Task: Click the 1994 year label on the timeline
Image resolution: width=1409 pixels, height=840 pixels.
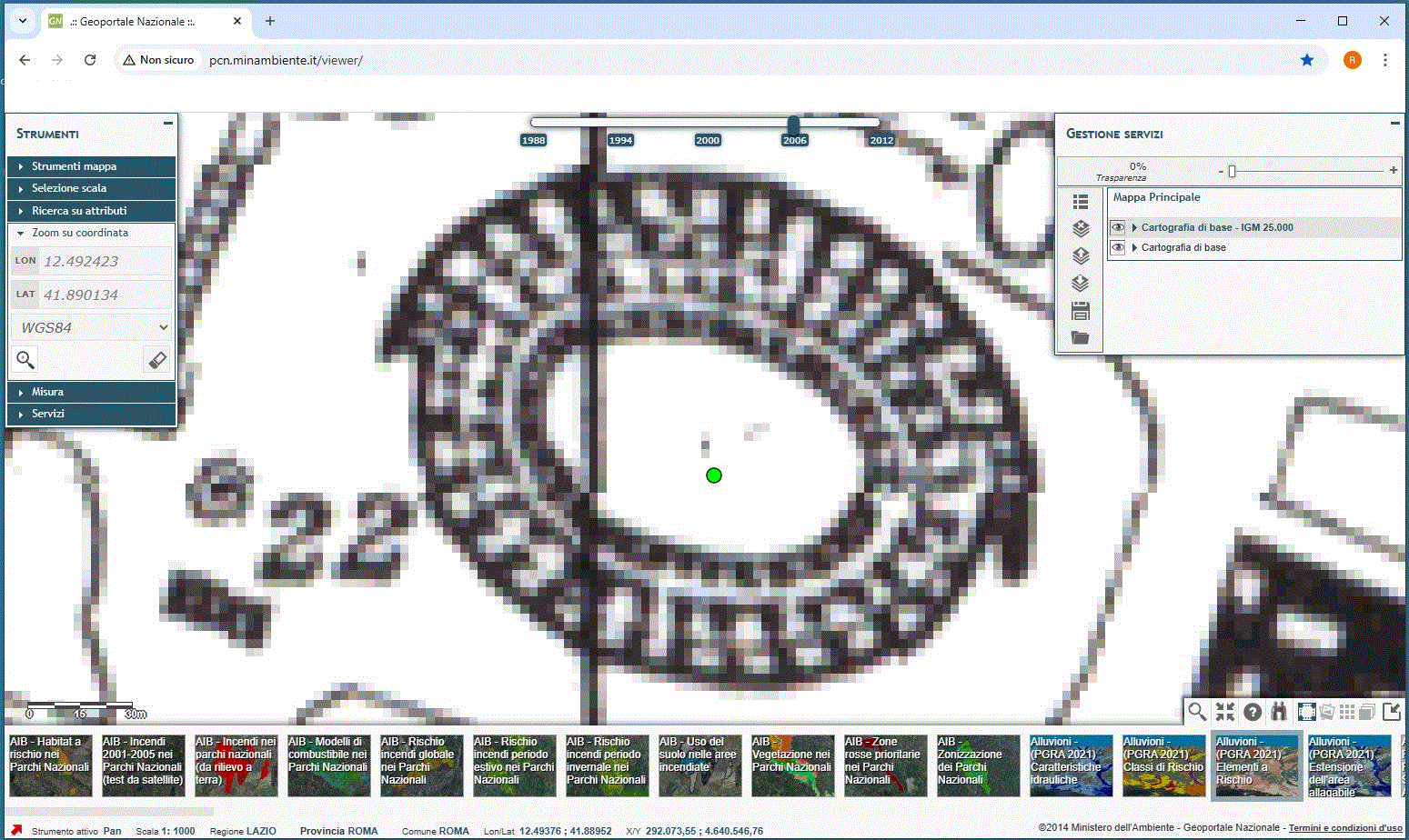Action: tap(620, 140)
